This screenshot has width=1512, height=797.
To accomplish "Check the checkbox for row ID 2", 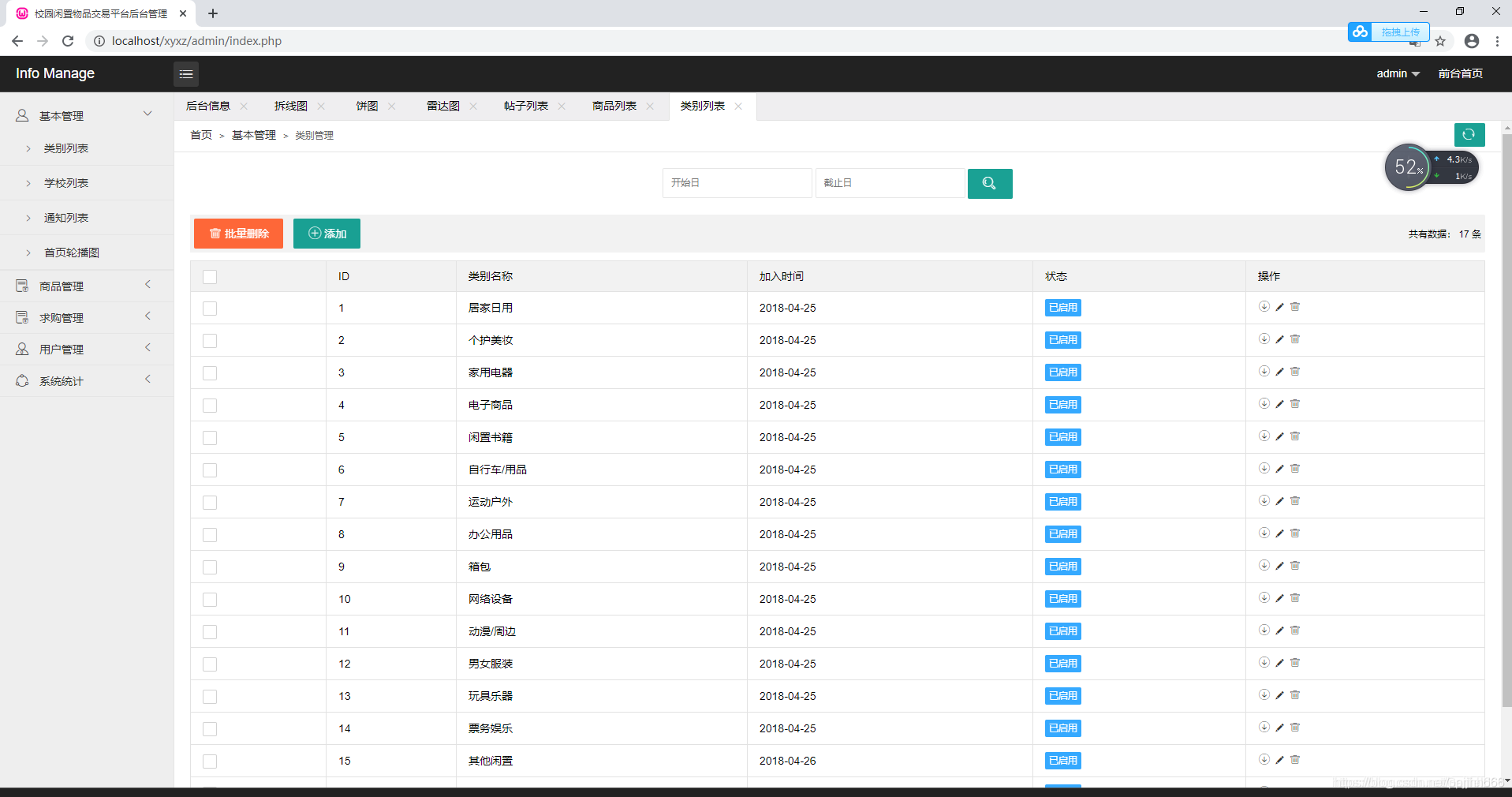I will pyautogui.click(x=210, y=341).
